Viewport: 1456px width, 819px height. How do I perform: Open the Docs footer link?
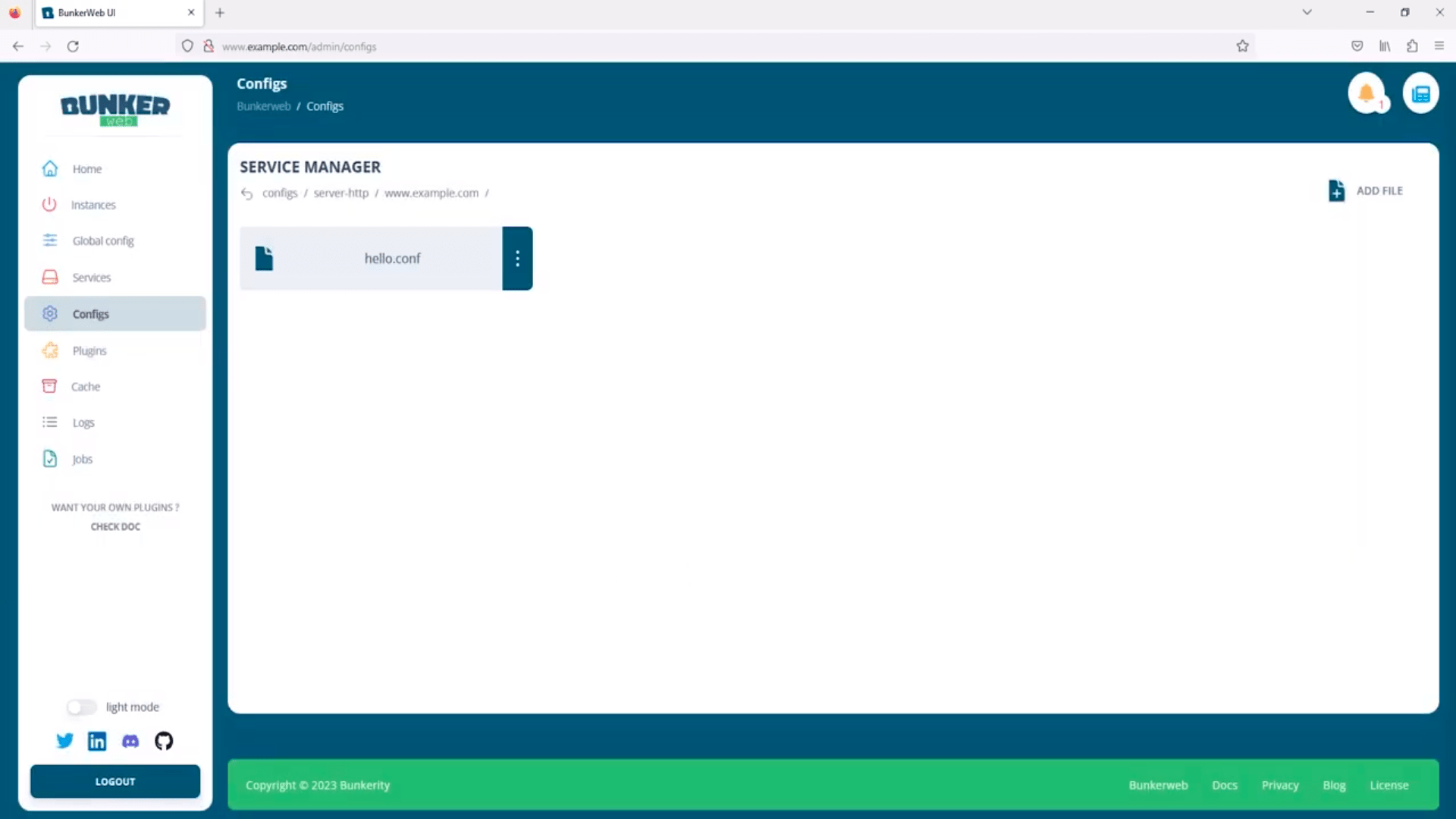1225,786
